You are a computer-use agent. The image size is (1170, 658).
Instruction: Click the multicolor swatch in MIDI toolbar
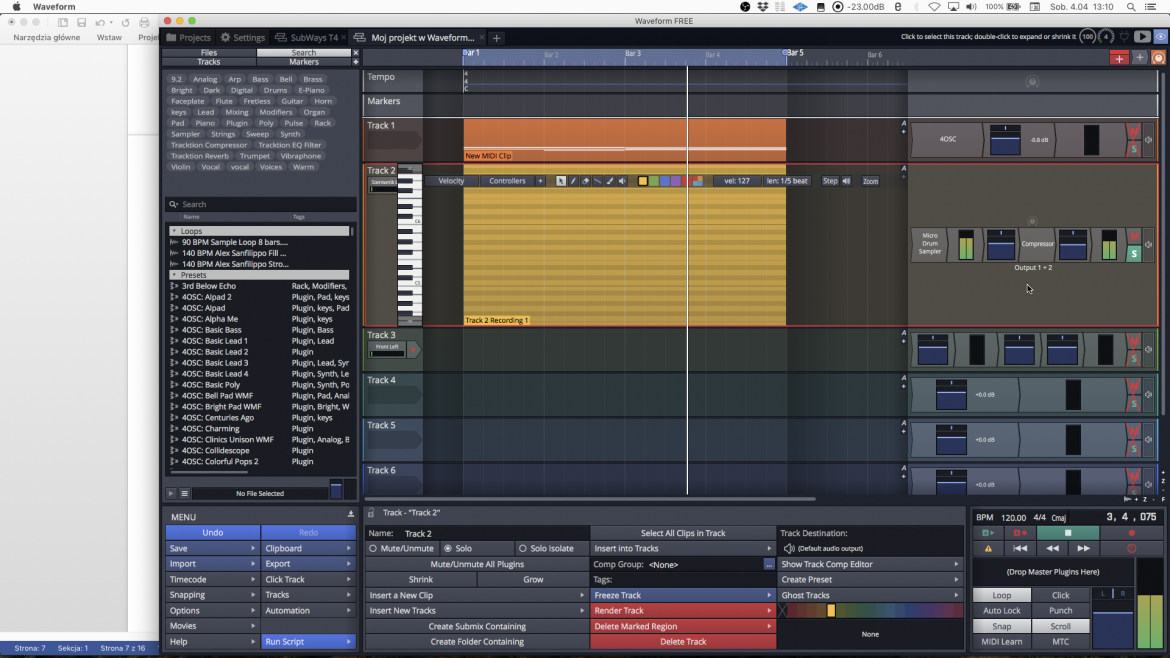(698, 181)
